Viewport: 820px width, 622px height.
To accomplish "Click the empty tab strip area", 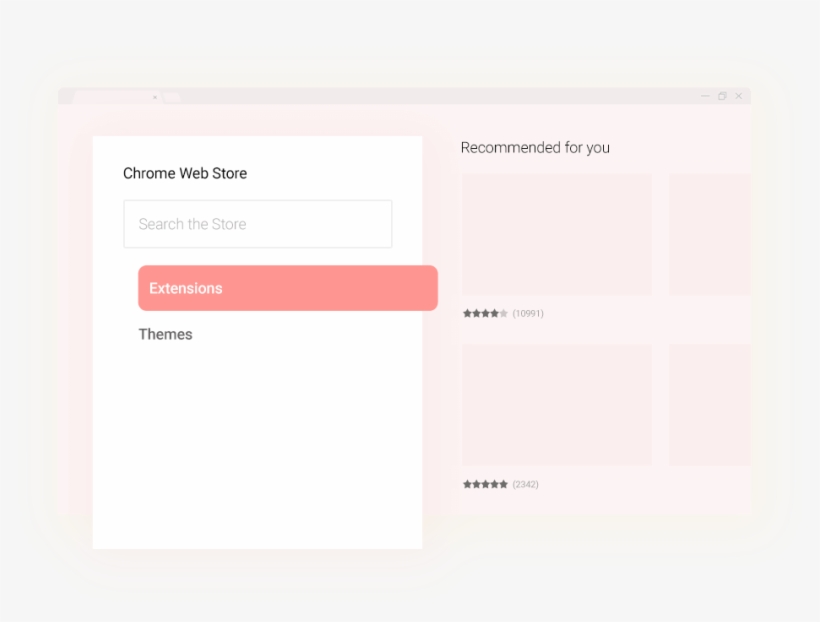I will tap(430, 96).
